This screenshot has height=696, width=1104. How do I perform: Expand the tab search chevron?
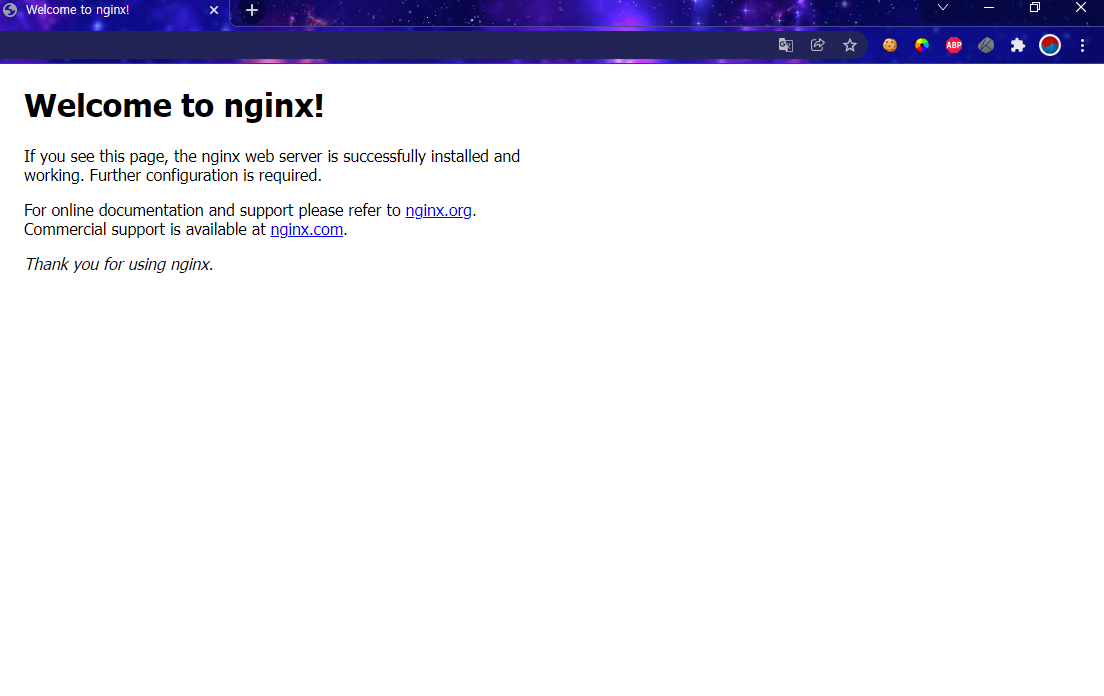(x=943, y=7)
